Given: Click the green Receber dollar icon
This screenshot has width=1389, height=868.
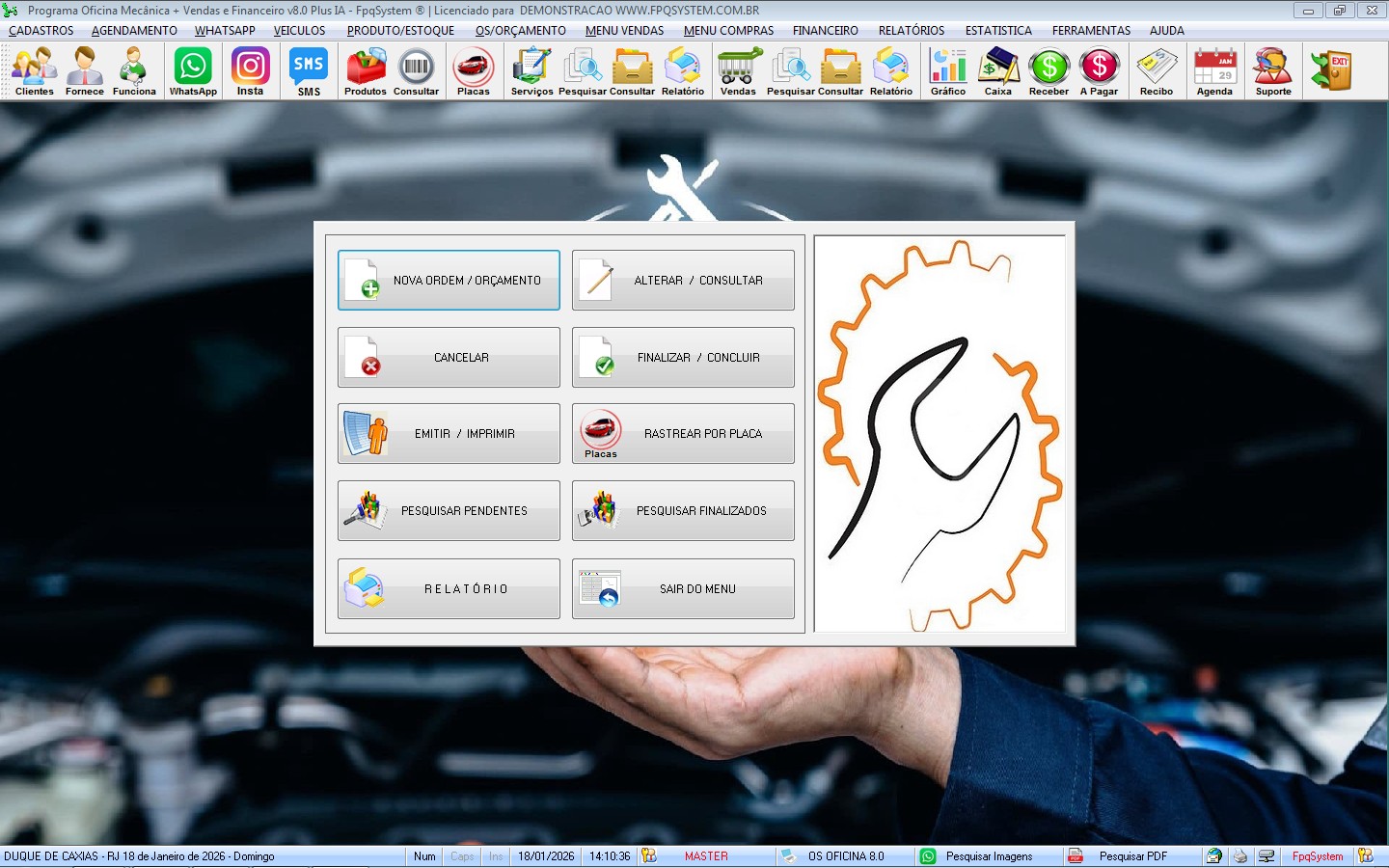Looking at the screenshot, I should [x=1049, y=71].
